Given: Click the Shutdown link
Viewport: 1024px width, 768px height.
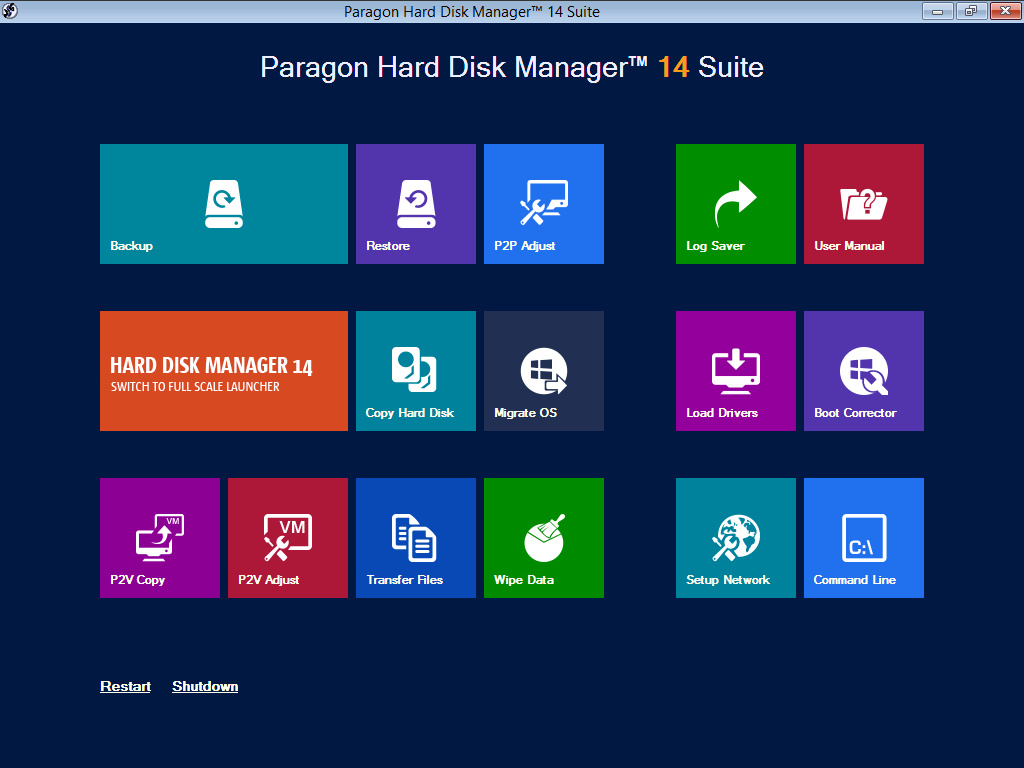Looking at the screenshot, I should (x=205, y=686).
